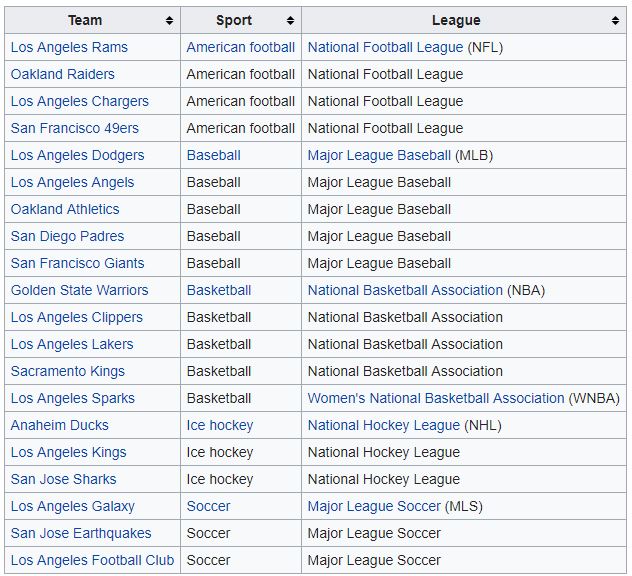The image size is (632, 576).
Task: Click the Baseball sport link
Action: click(x=214, y=155)
